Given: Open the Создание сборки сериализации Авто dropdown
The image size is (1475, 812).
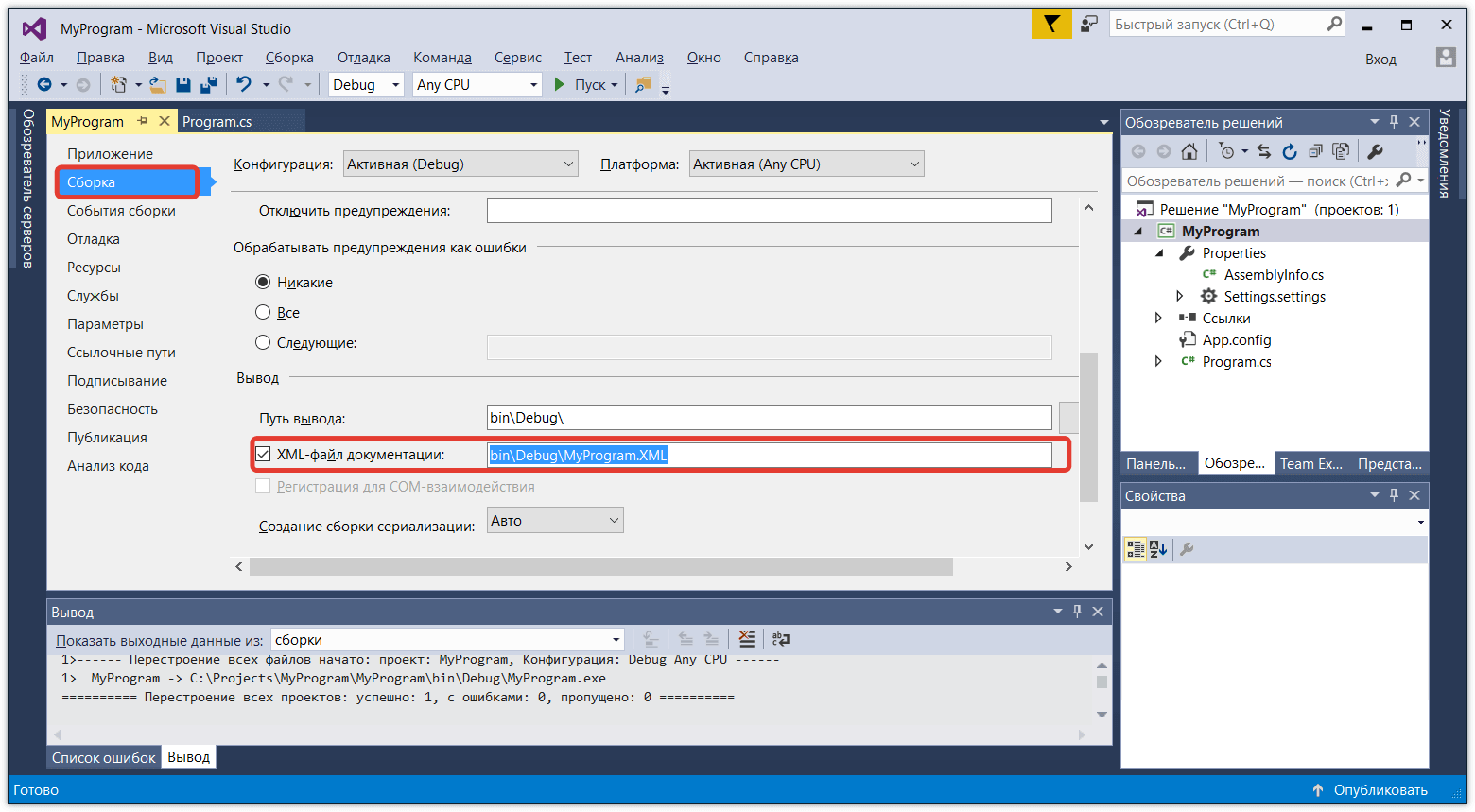Looking at the screenshot, I should click(x=555, y=521).
